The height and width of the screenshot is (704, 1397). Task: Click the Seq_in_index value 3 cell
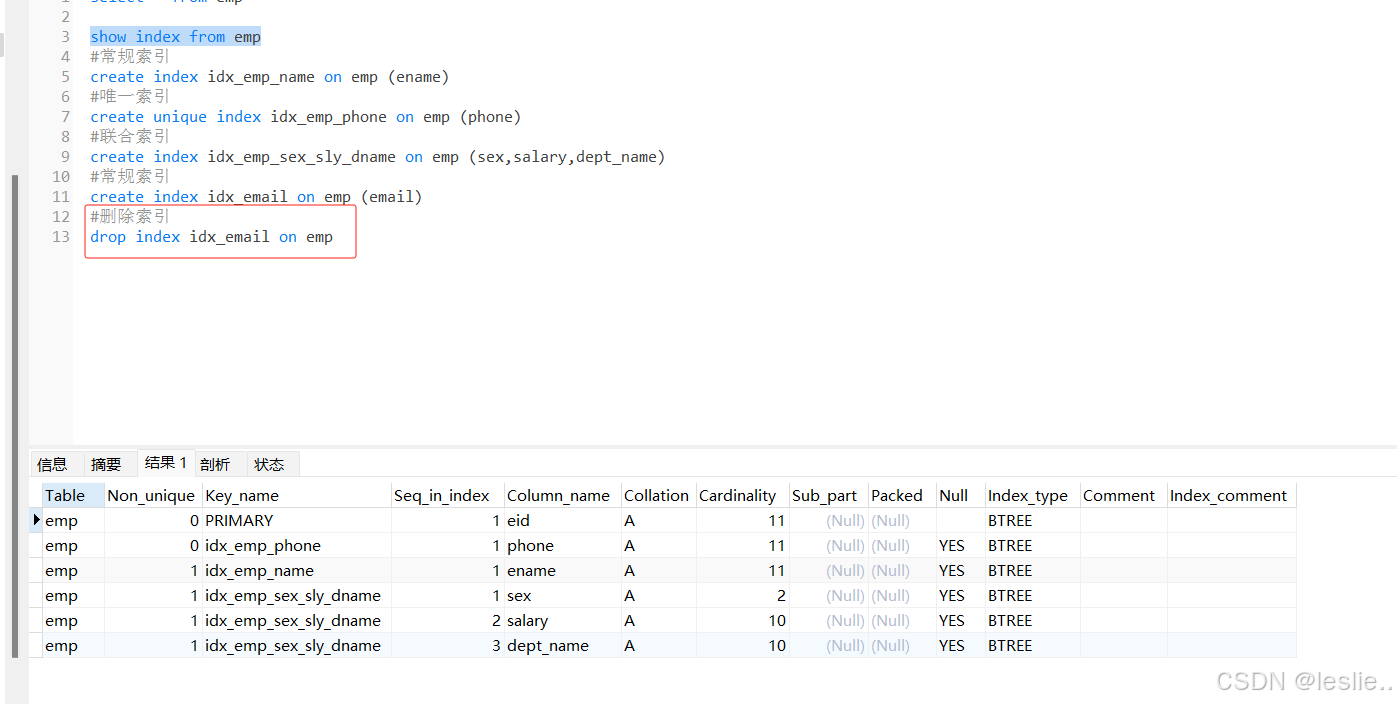[x=448, y=645]
